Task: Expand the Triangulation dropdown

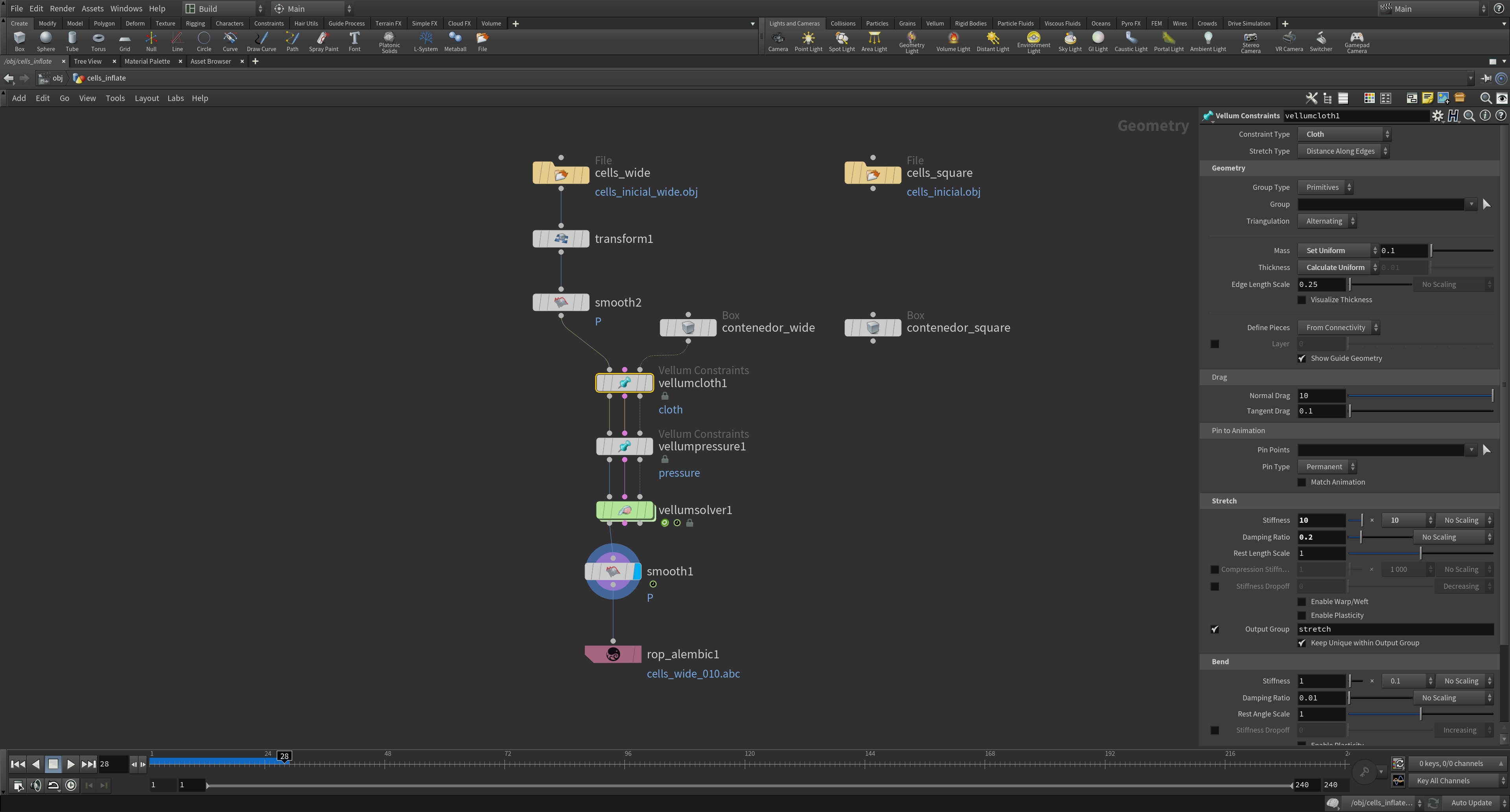Action: tap(1327, 221)
